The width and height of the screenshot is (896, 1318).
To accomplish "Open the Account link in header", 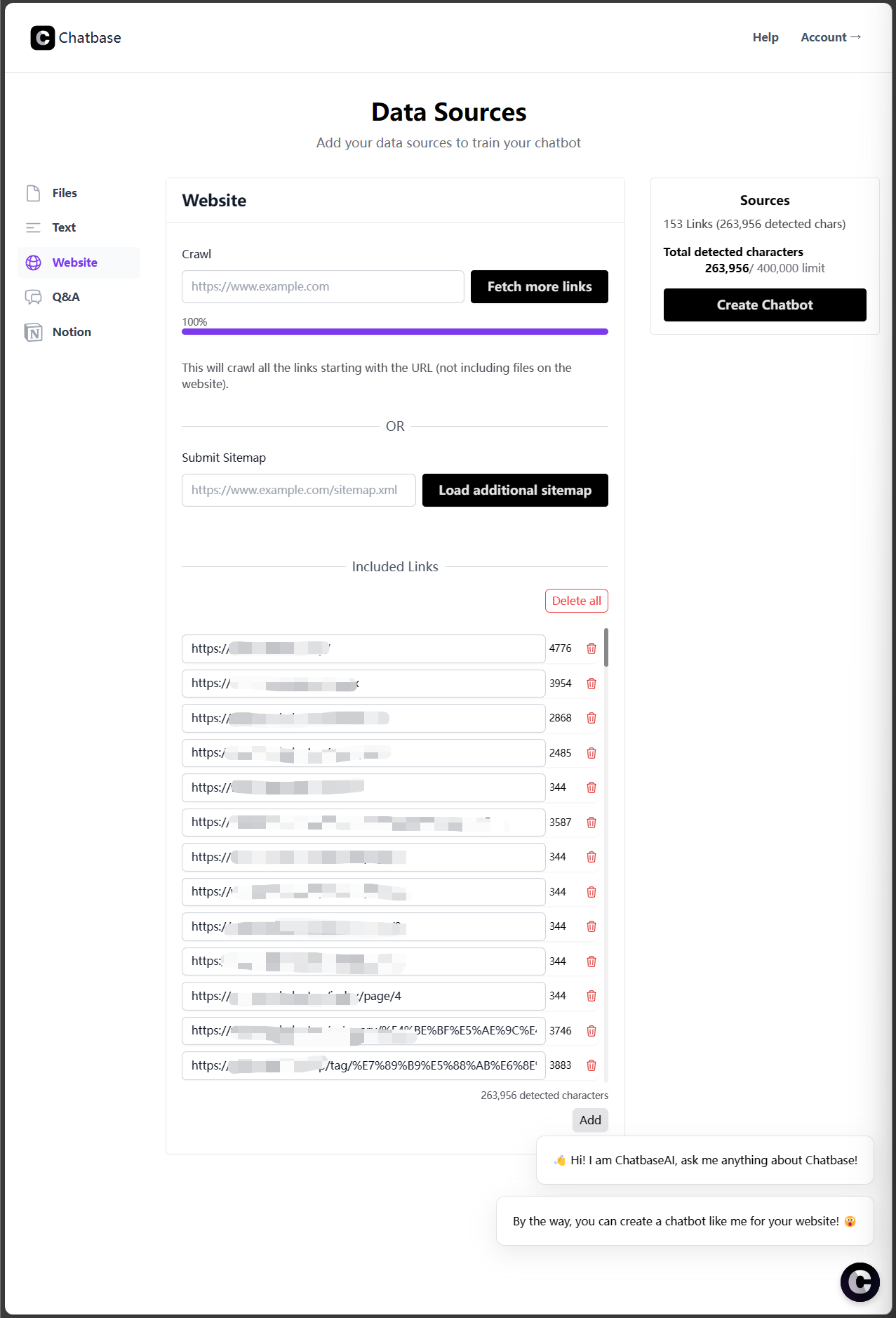I will tap(830, 37).
